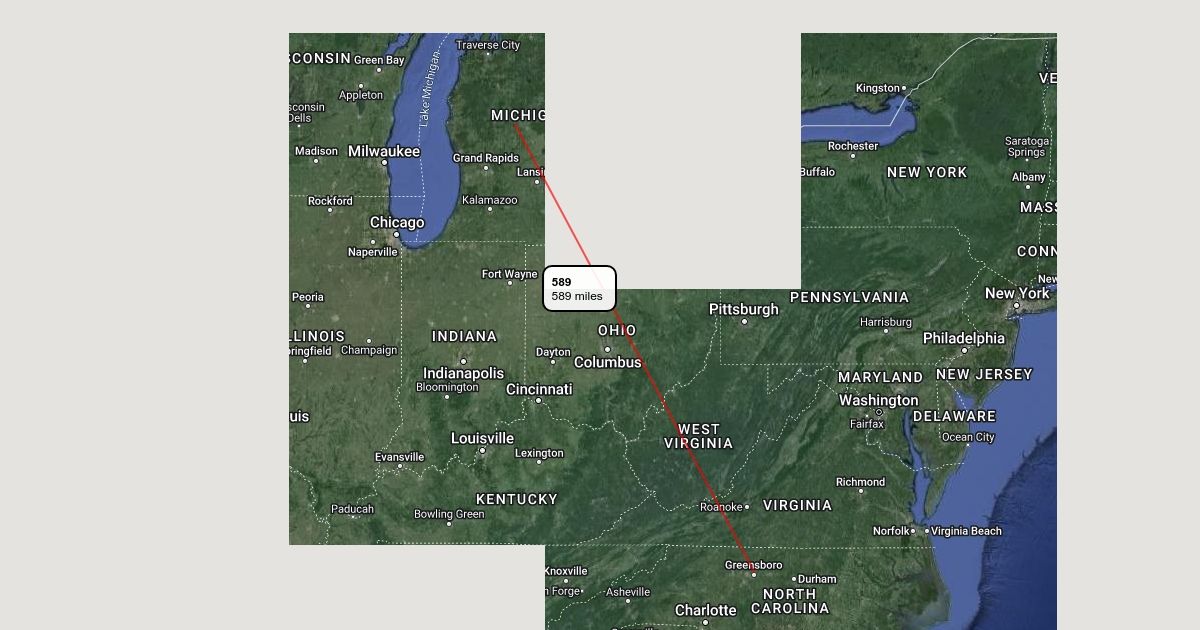Select the Fort Wayne city marker
The image size is (1200, 630).
[x=509, y=283]
